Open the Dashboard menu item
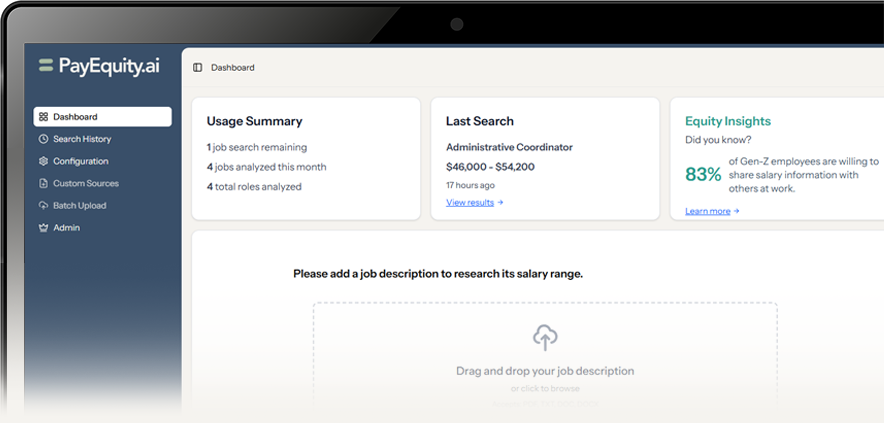The image size is (884, 423). click(75, 117)
